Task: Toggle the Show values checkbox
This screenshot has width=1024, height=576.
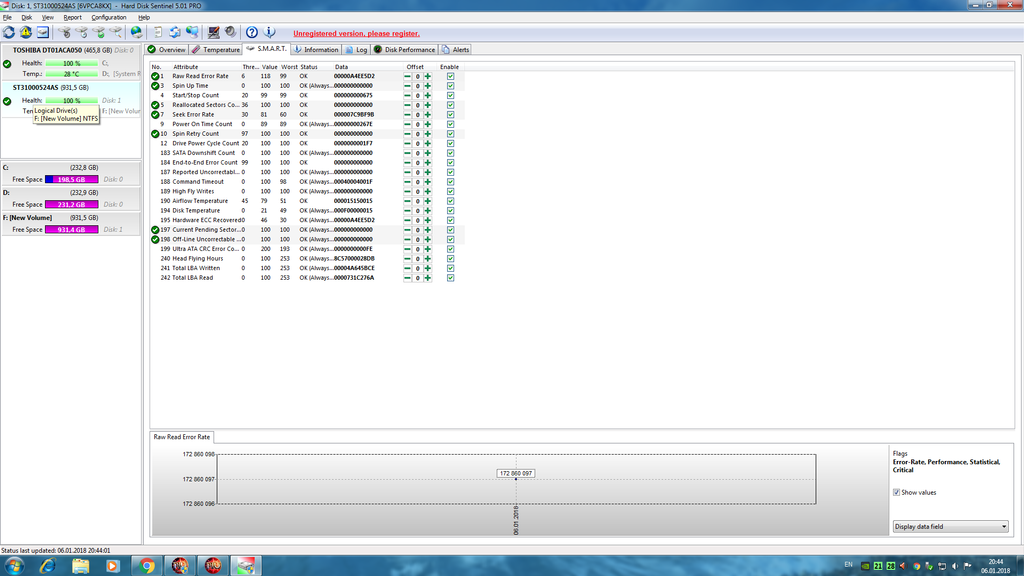Action: 896,492
